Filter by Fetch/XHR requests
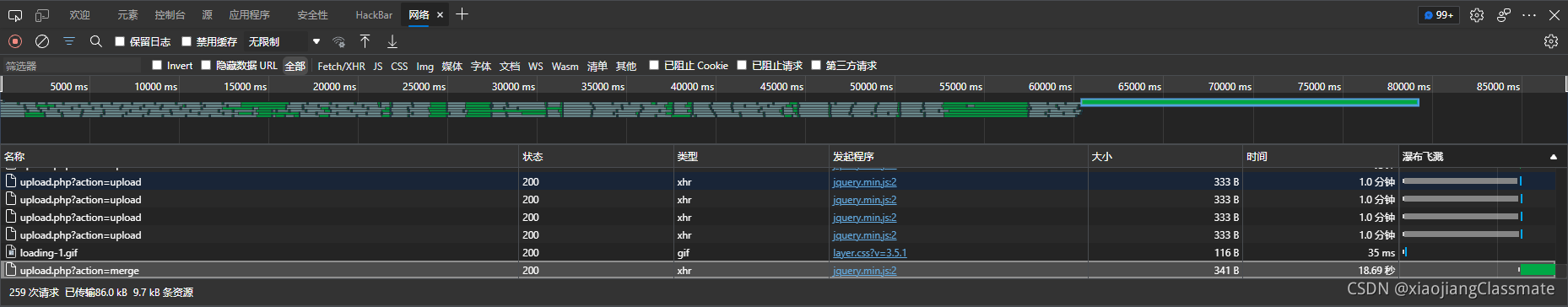Viewport: 1568px width, 307px height. coord(341,66)
